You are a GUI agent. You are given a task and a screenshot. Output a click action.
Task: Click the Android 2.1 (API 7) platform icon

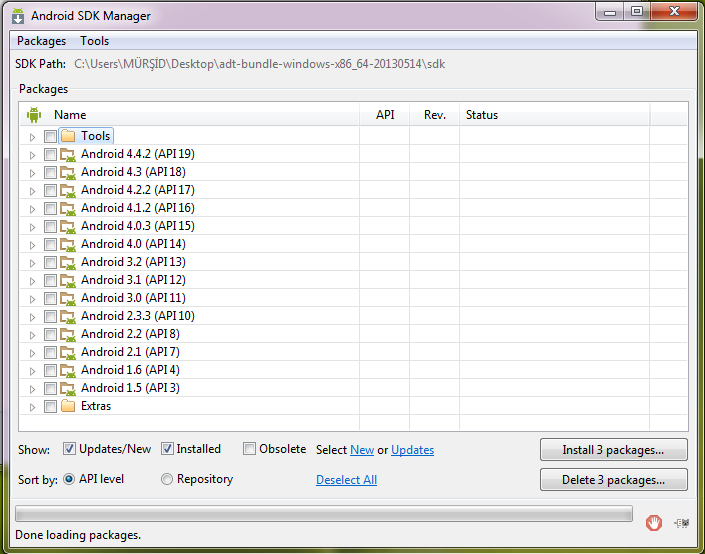pos(68,352)
